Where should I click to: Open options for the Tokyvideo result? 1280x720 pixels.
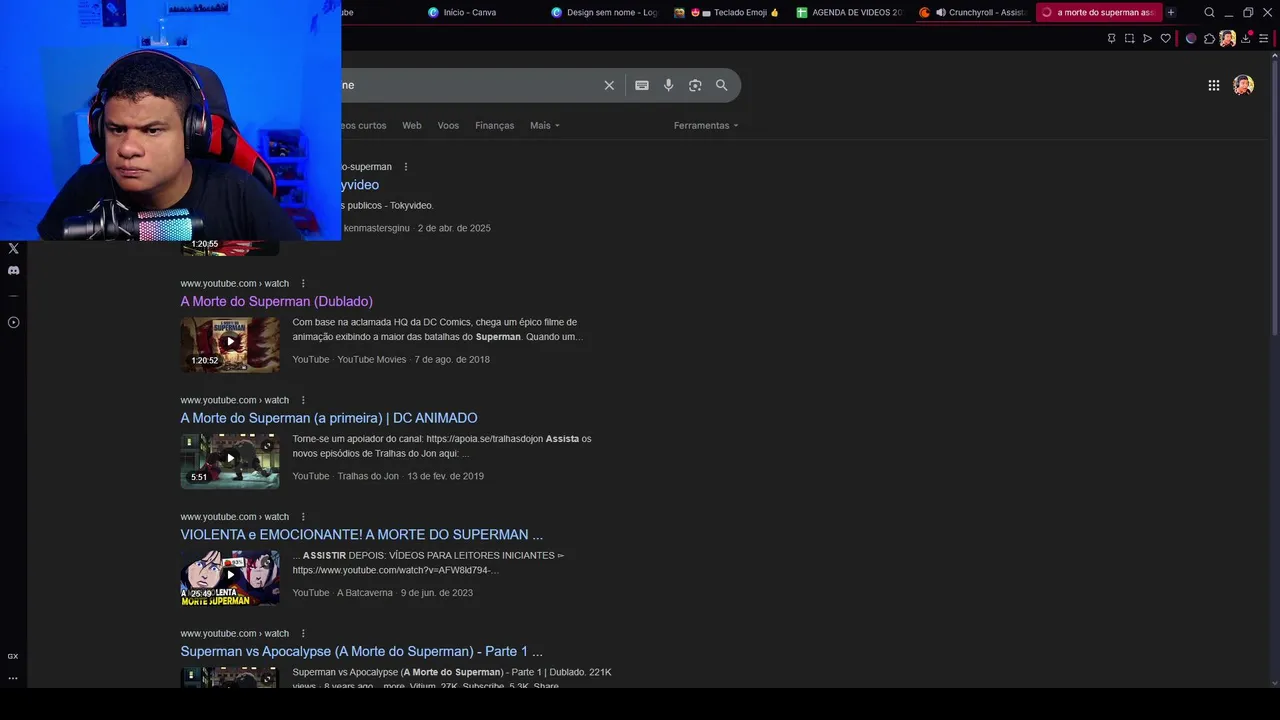[405, 167]
